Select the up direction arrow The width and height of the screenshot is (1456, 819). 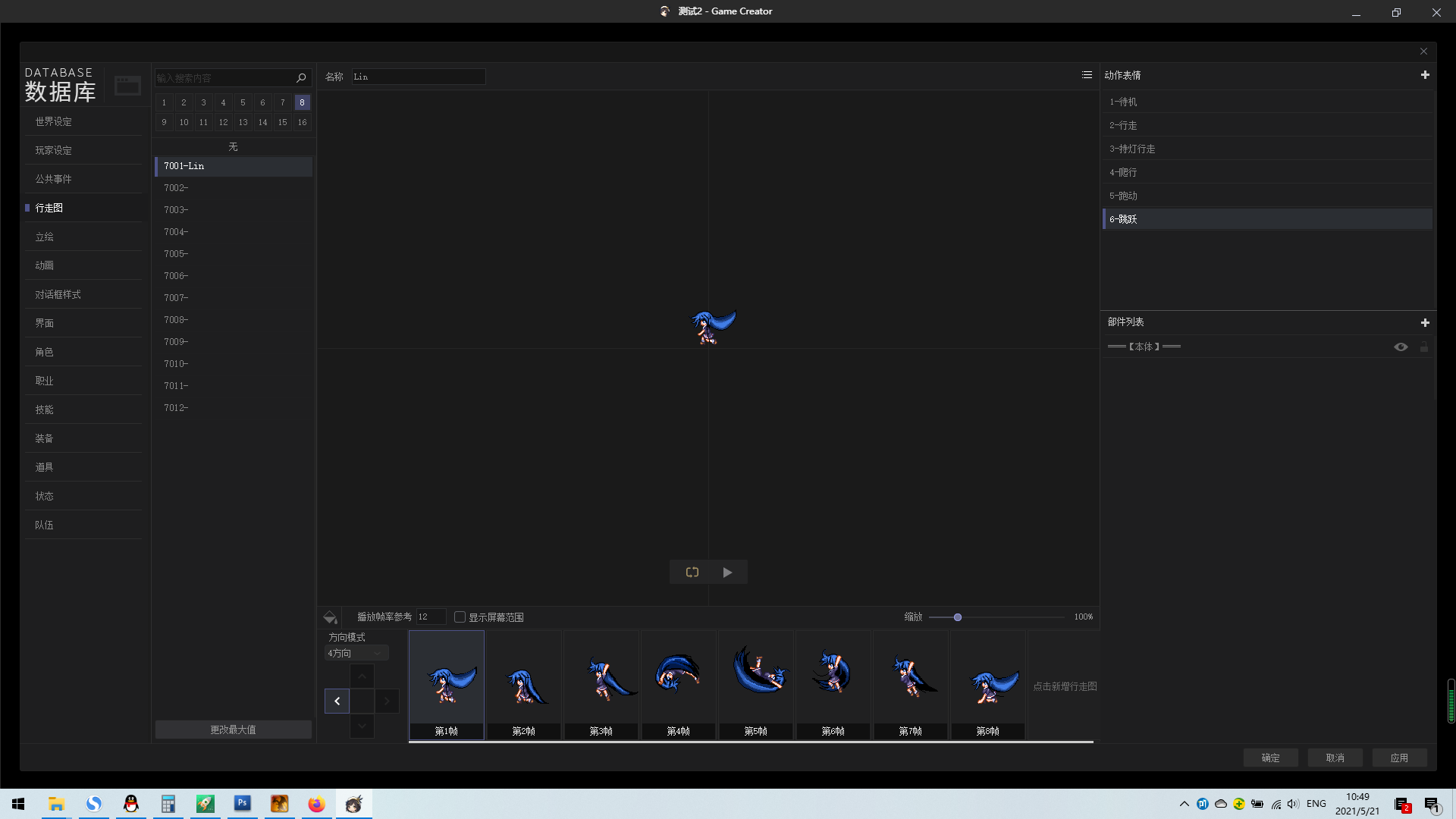362,676
